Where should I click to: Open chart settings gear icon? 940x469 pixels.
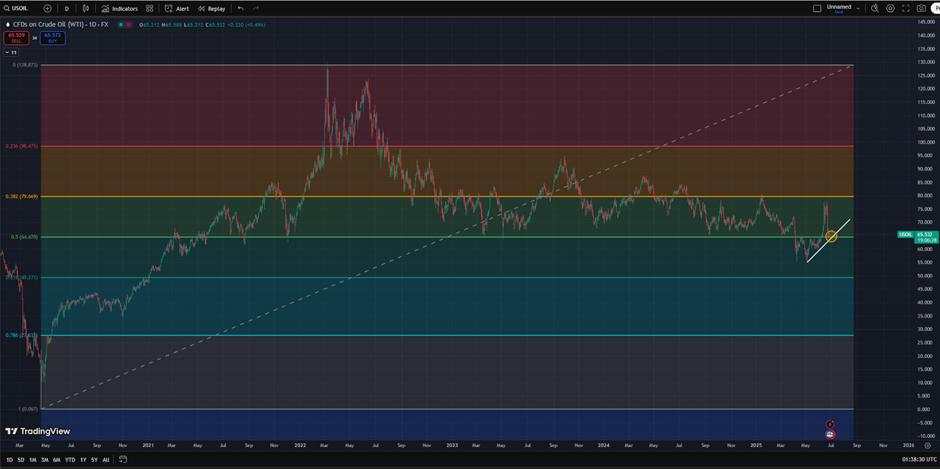[x=890, y=8]
